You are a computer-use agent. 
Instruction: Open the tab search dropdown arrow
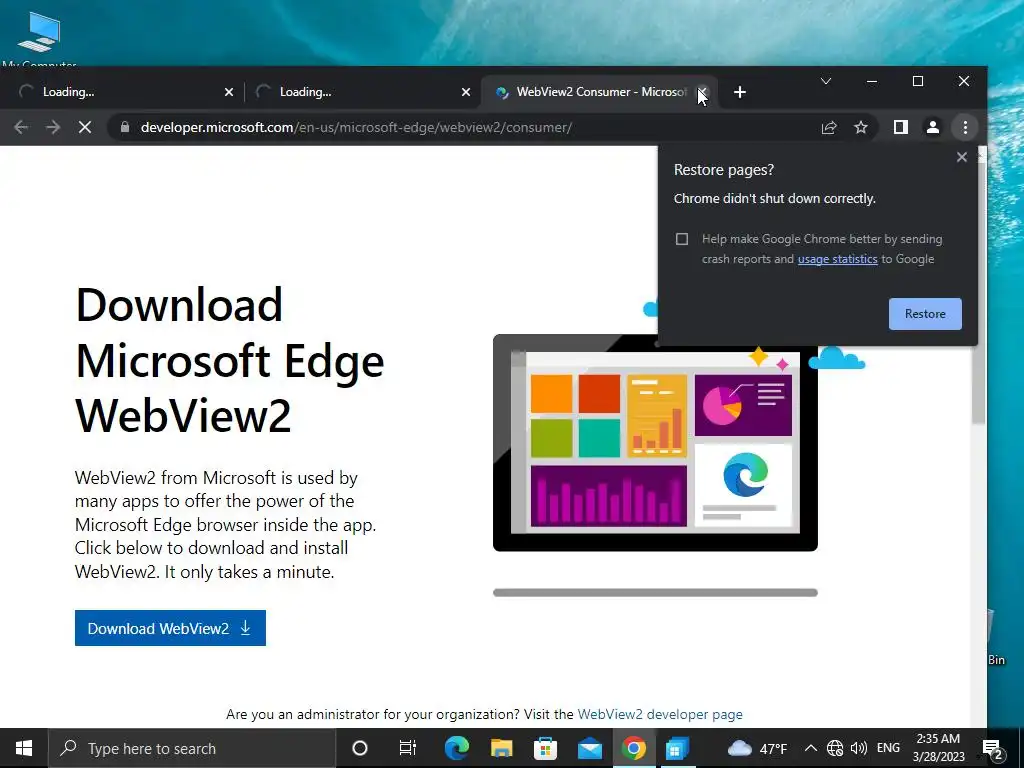[825, 81]
